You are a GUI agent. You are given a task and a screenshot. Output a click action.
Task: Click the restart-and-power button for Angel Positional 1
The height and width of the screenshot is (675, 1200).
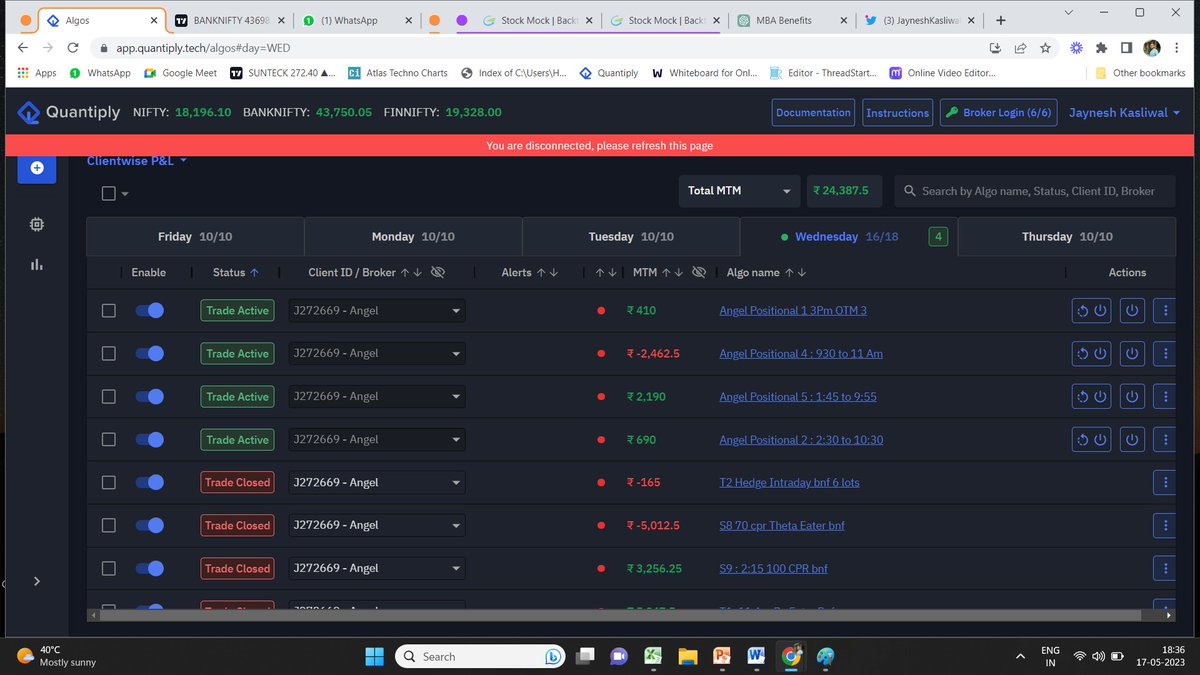point(1090,311)
